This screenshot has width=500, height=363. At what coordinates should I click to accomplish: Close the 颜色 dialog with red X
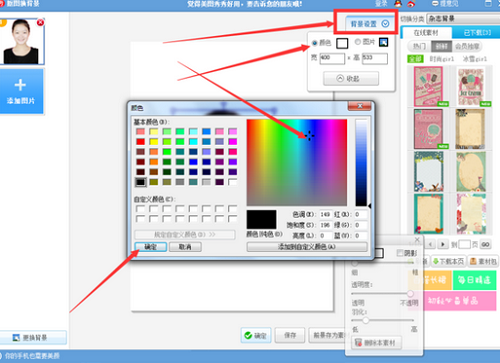(x=360, y=106)
